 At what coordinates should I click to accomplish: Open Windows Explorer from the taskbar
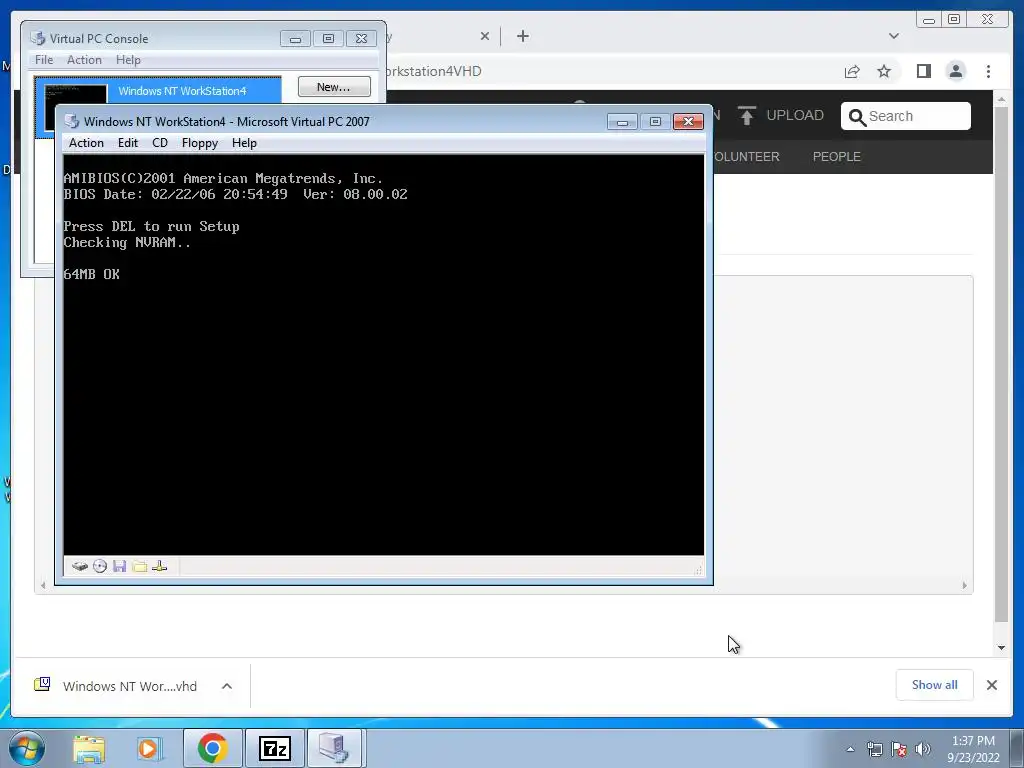coord(89,748)
